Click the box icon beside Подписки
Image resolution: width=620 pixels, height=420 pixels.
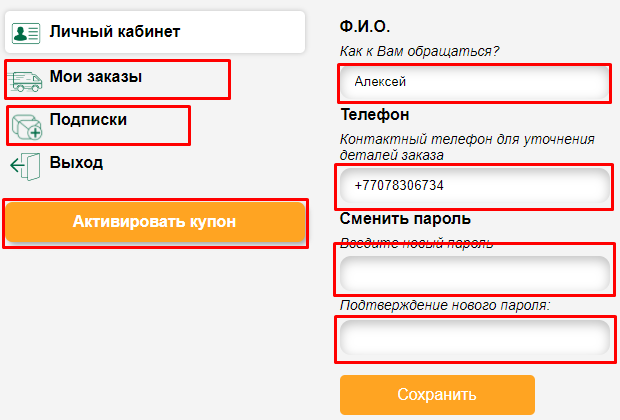(x=26, y=124)
